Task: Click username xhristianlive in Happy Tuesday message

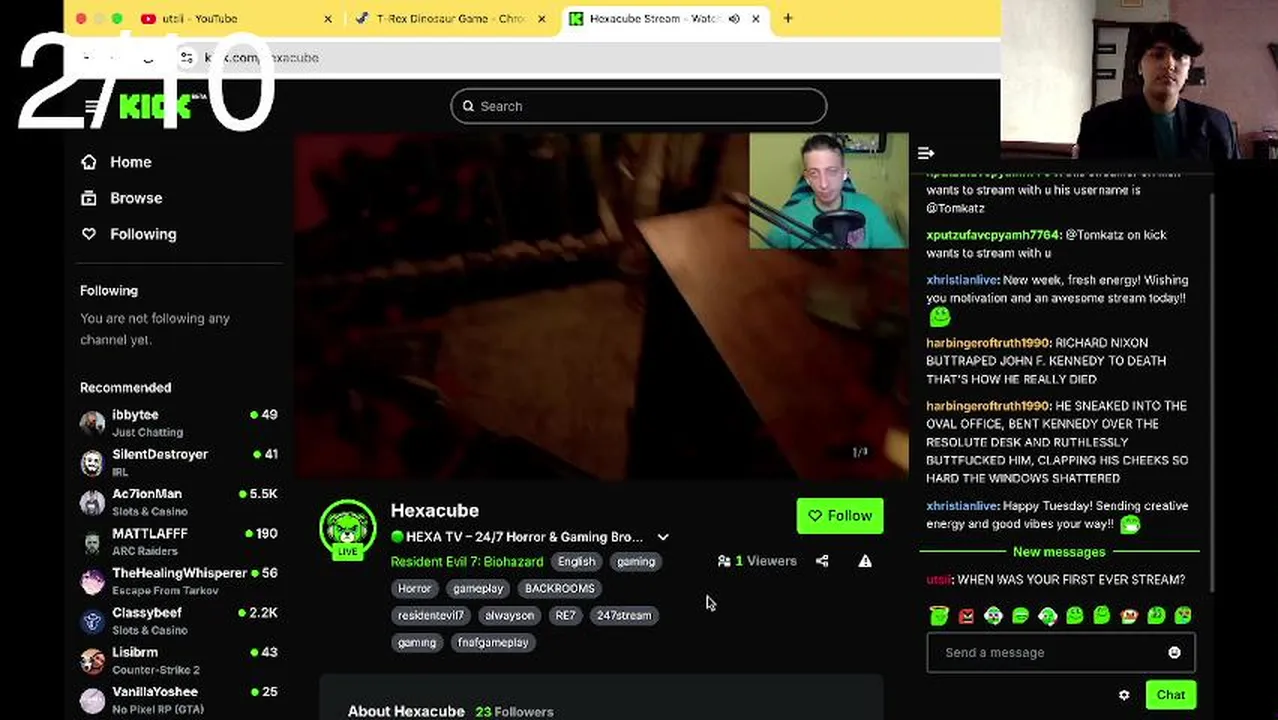Action: pyautogui.click(x=961, y=506)
